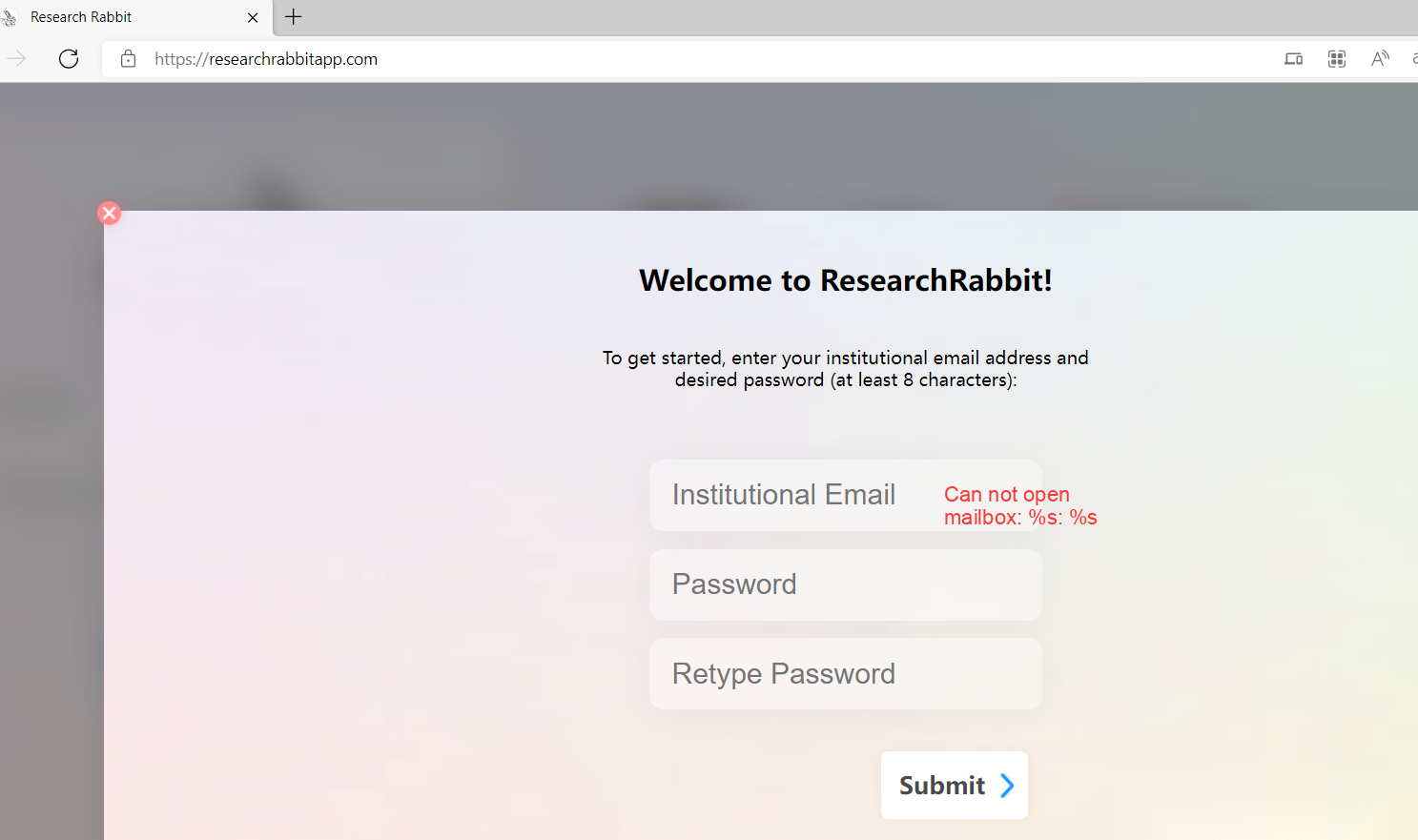The height and width of the screenshot is (840, 1418).
Task: Click the Read Aloud icon
Action: [x=1380, y=59]
